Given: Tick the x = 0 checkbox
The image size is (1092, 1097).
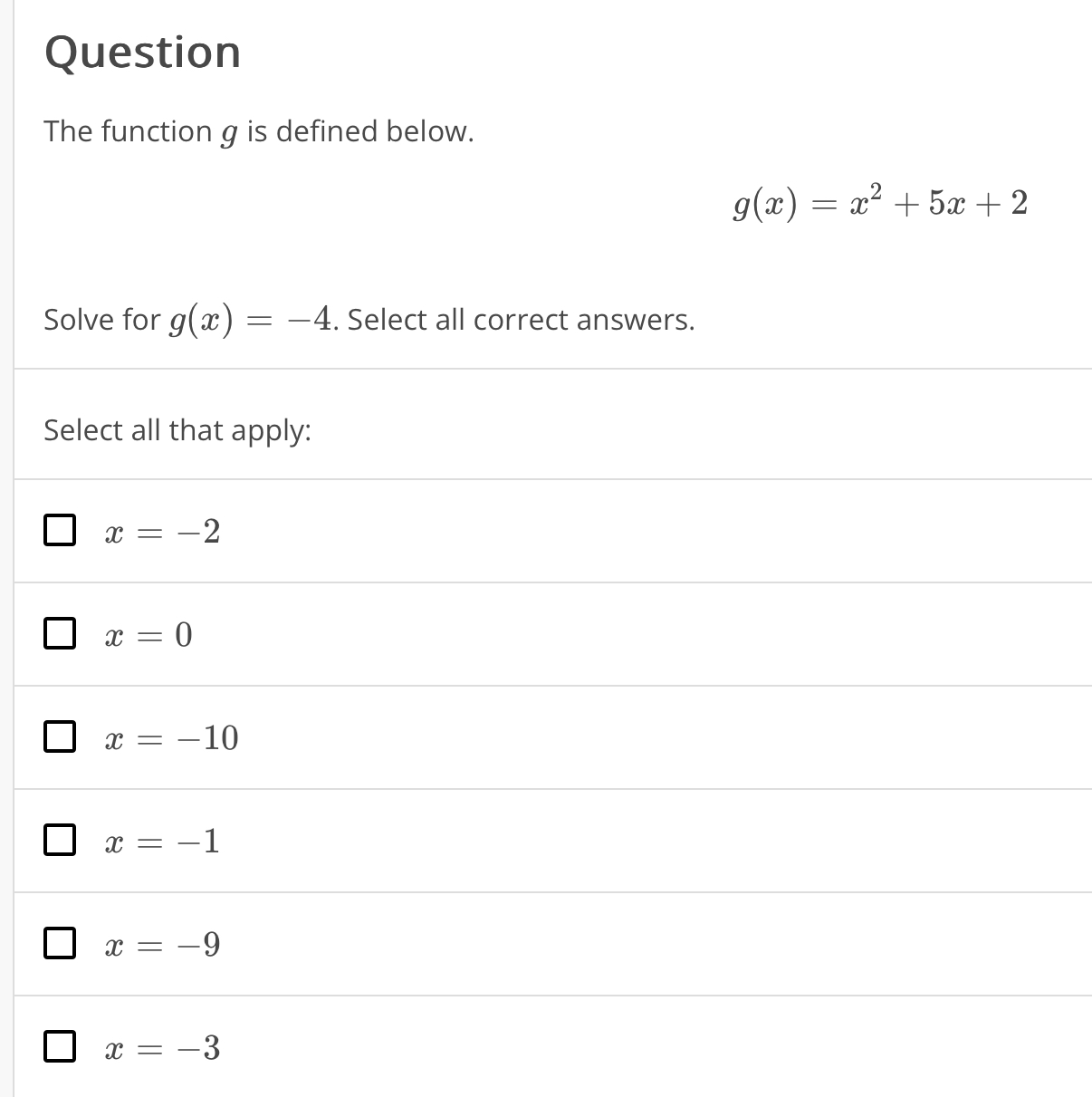Looking at the screenshot, I should (x=60, y=634).
